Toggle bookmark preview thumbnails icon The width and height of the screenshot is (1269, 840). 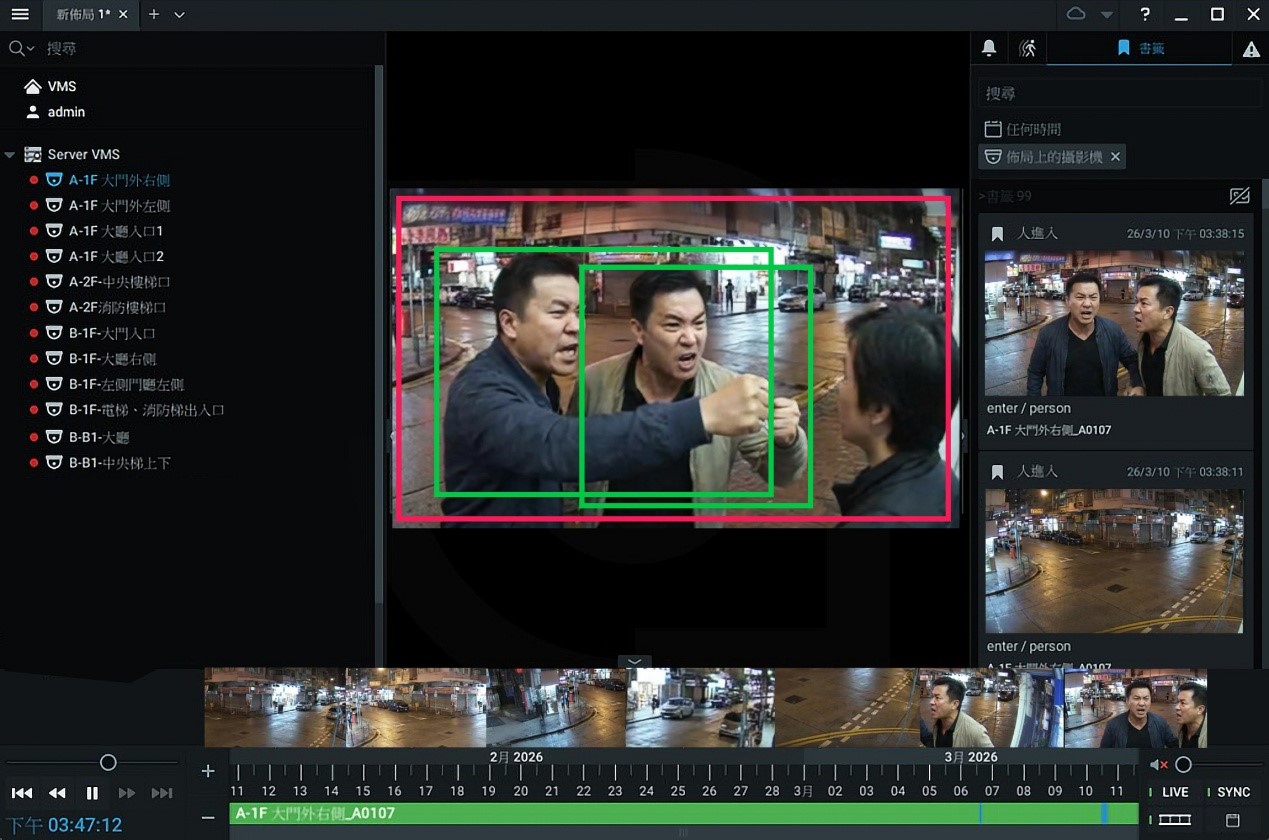pos(1239,196)
